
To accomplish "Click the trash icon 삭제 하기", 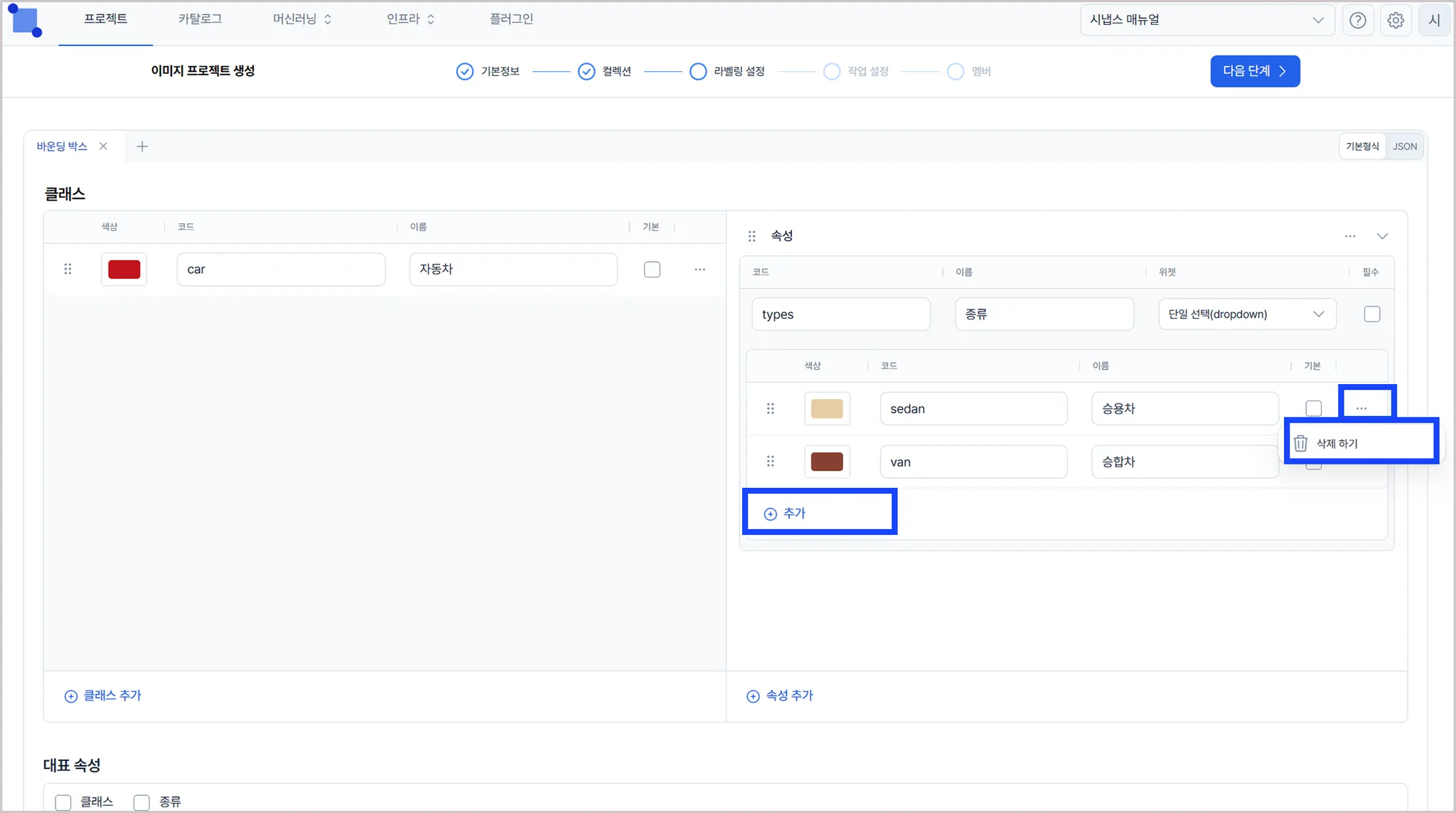I will click(x=1300, y=443).
